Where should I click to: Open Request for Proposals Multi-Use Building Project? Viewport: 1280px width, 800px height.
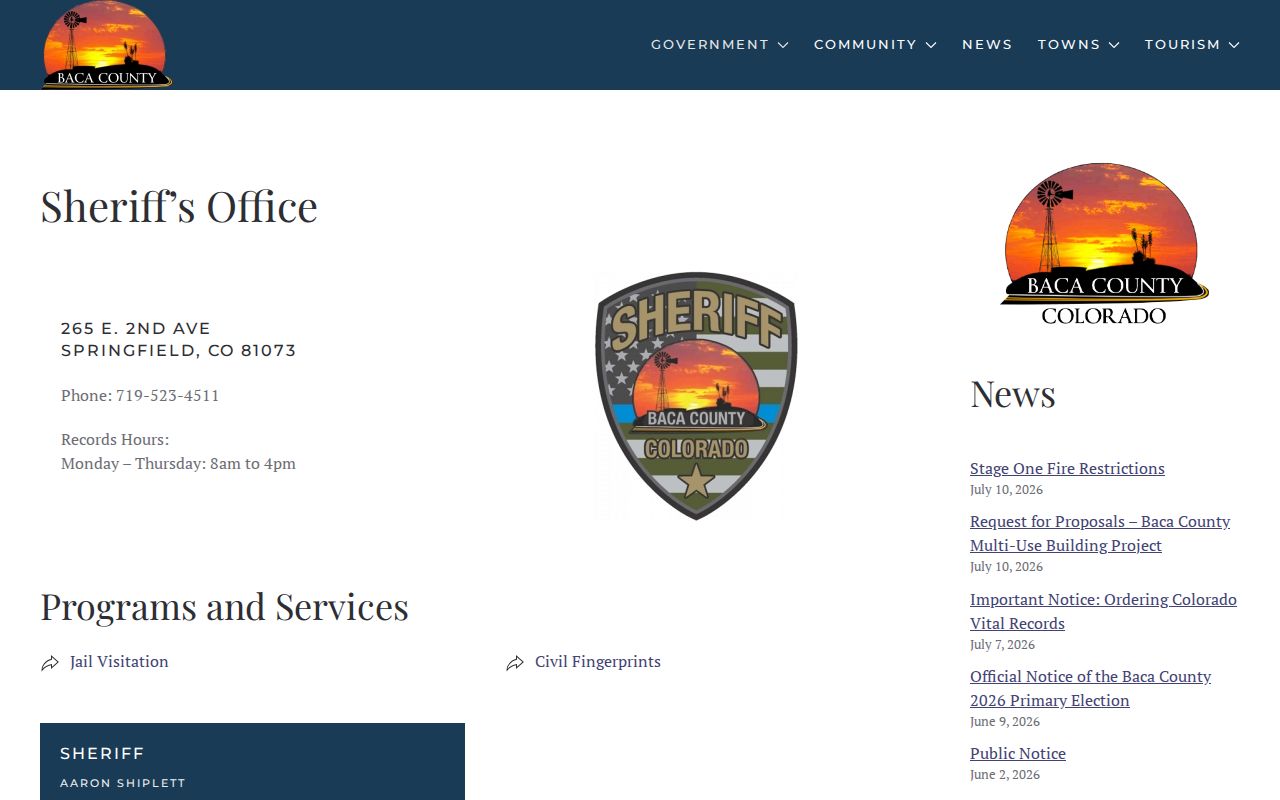(x=1100, y=533)
